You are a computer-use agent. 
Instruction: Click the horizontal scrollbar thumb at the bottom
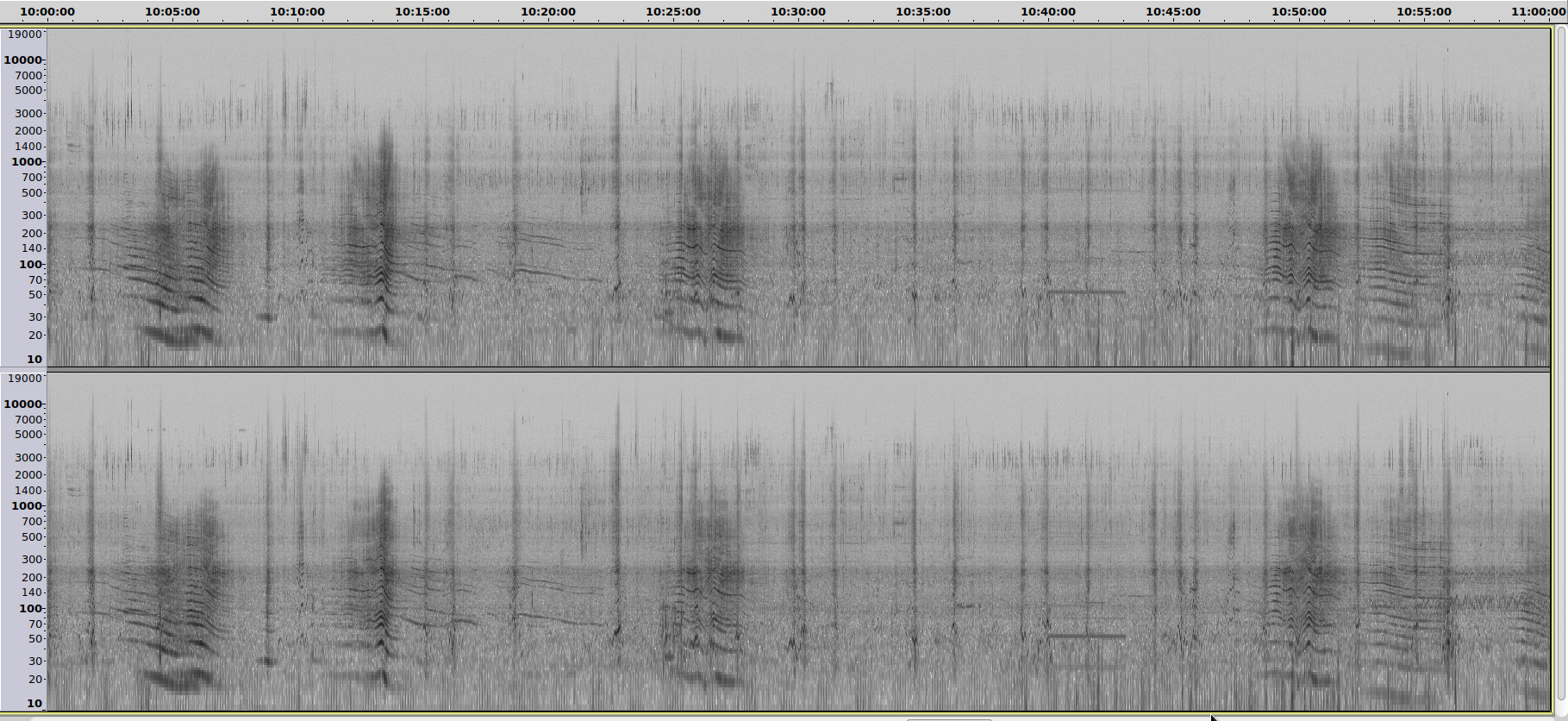click(x=948, y=718)
